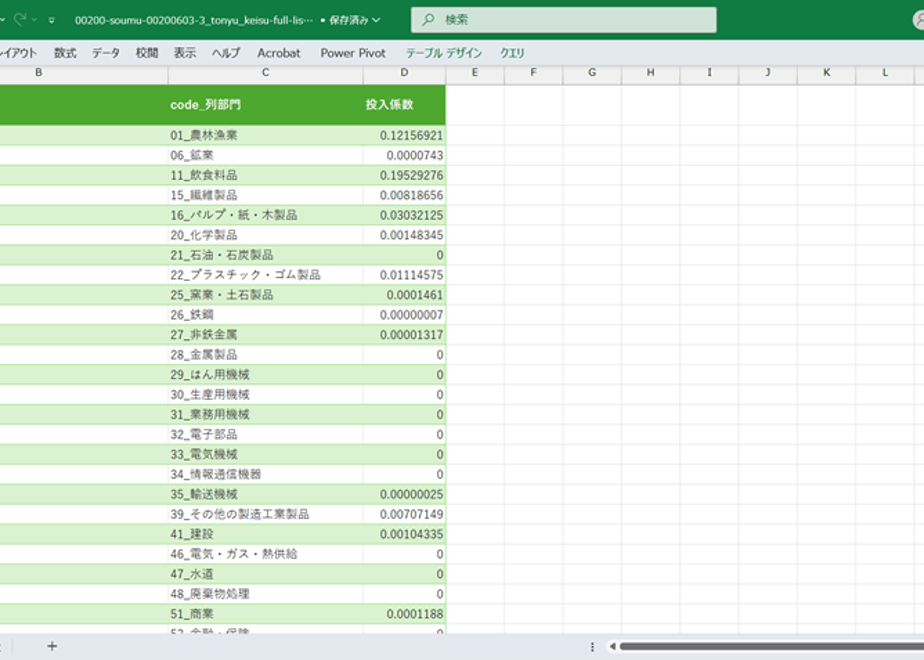
Task: Select the cell with value 0.12156921
Action: 404,136
